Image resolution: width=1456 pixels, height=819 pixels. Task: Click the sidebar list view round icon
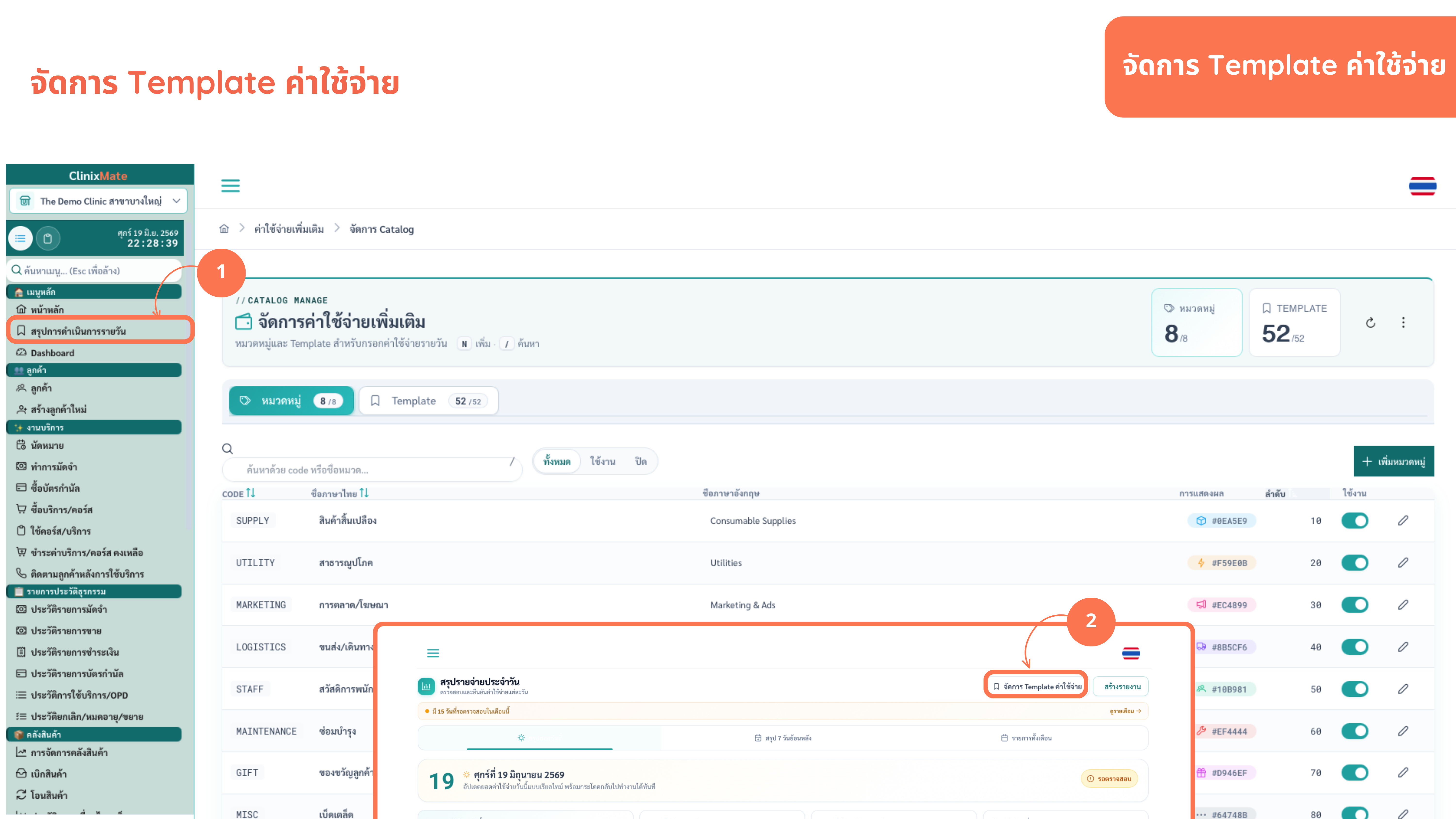[x=20, y=239]
